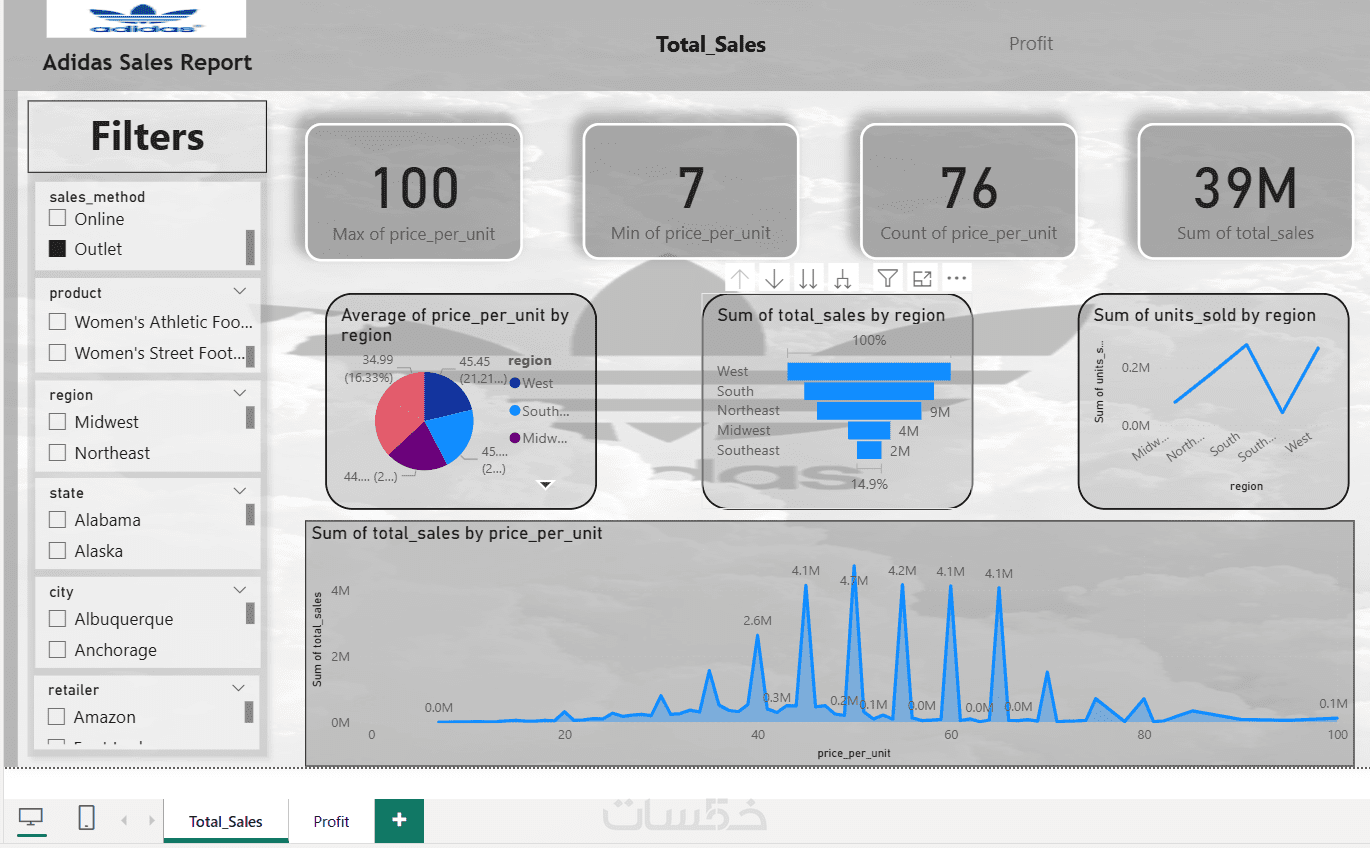Click region slicer scrollbar

[x=250, y=417]
